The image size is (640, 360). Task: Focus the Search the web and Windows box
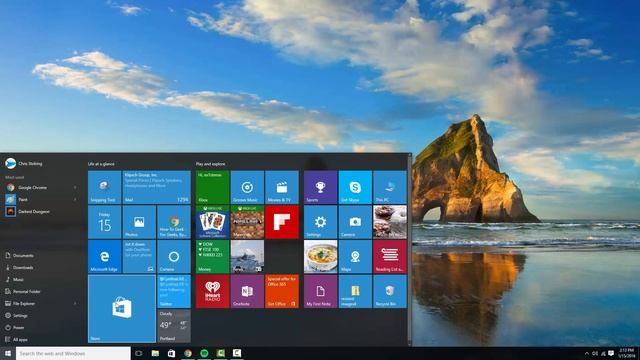coord(73,353)
